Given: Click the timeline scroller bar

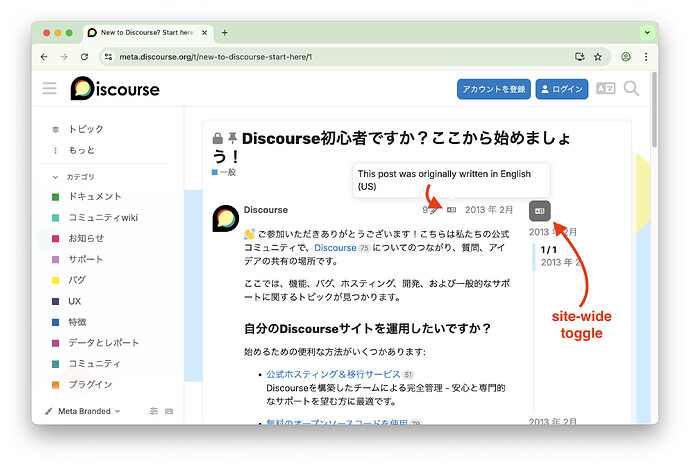Looking at the screenshot, I should click(534, 256).
